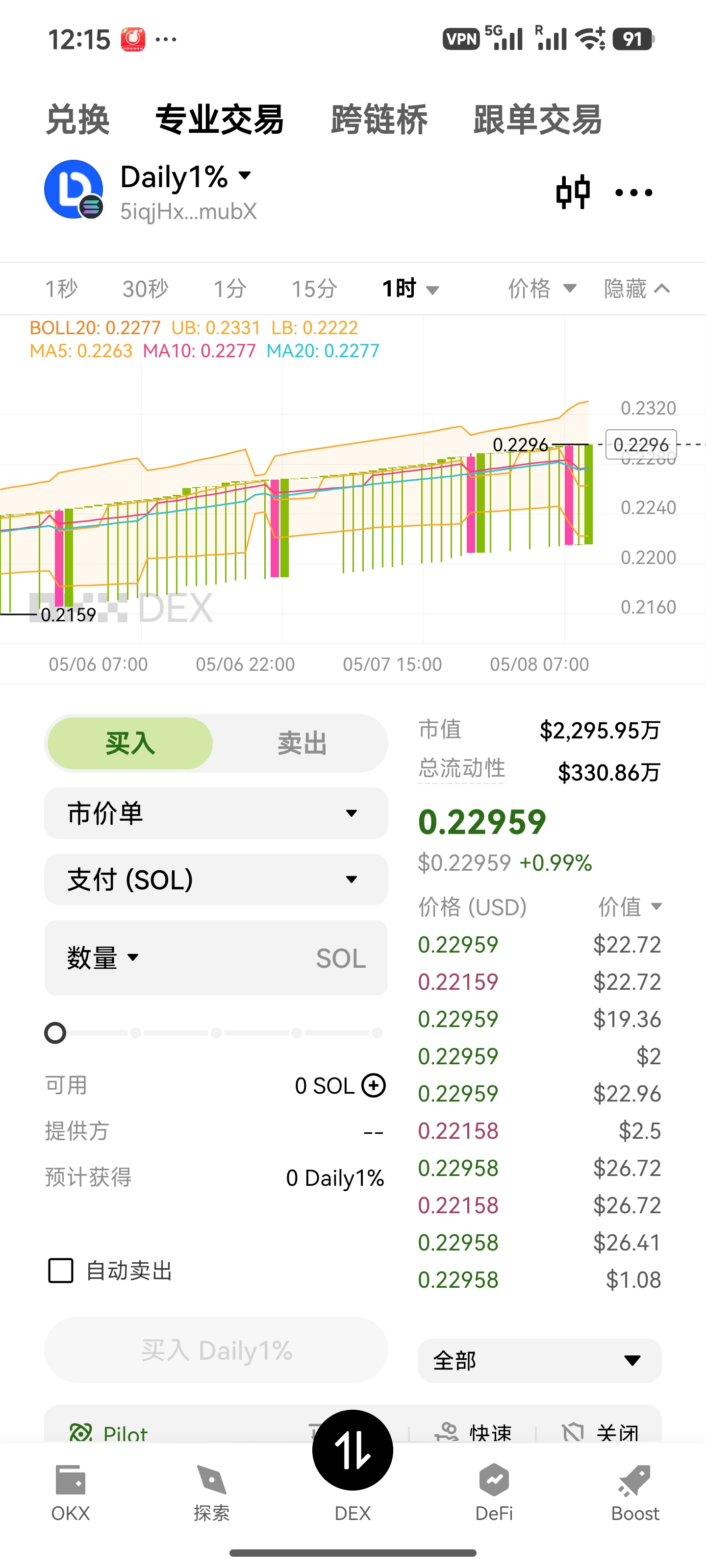
Task: Tap the red notification app icon in status bar
Action: click(133, 40)
